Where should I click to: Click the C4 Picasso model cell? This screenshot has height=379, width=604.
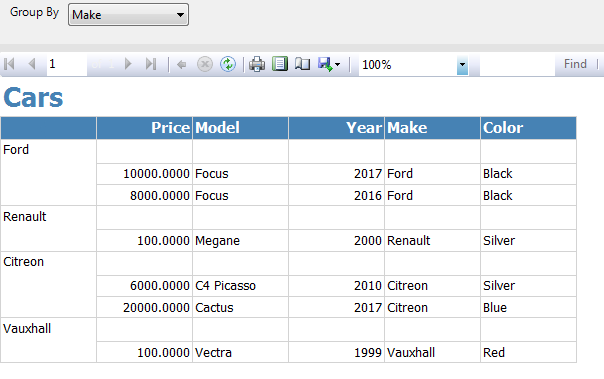point(240,286)
